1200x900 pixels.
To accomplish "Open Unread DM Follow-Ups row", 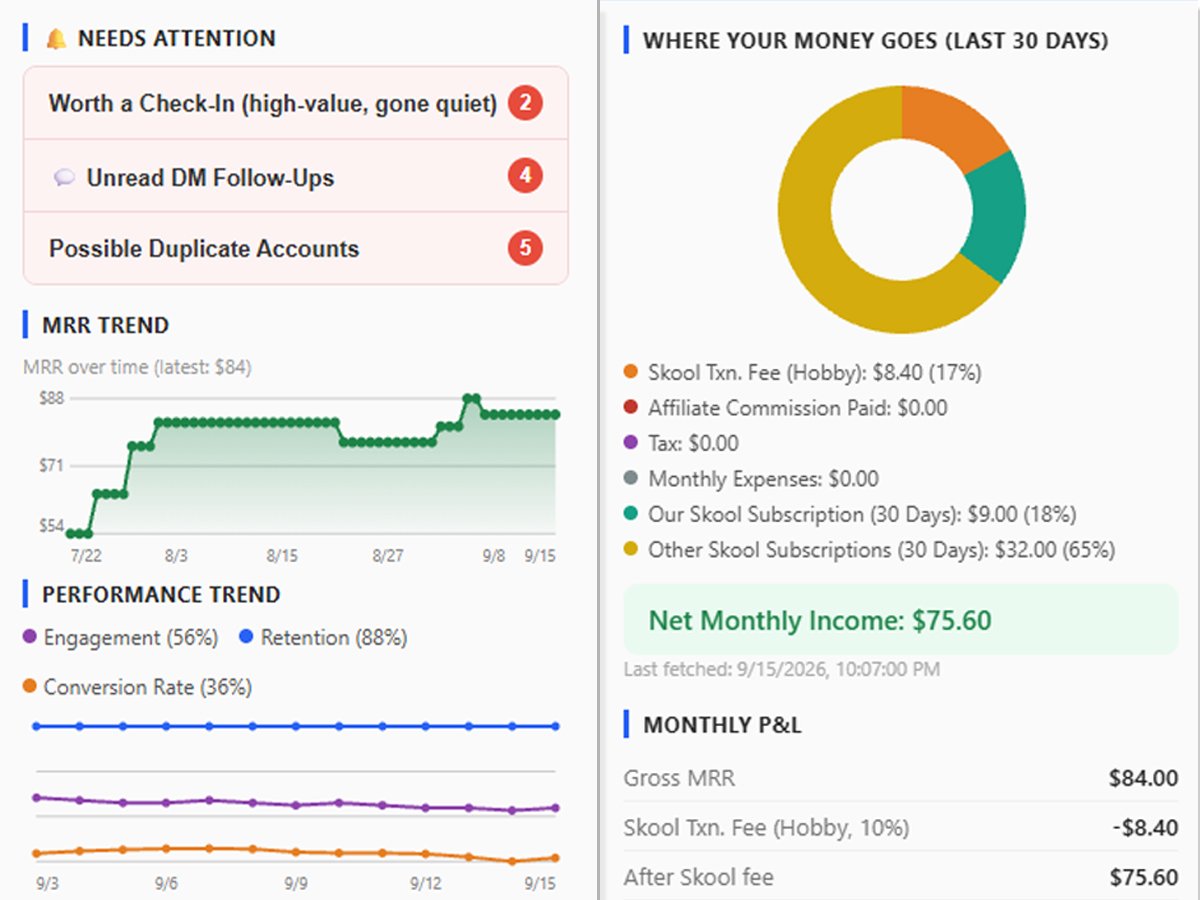I will pos(296,176).
